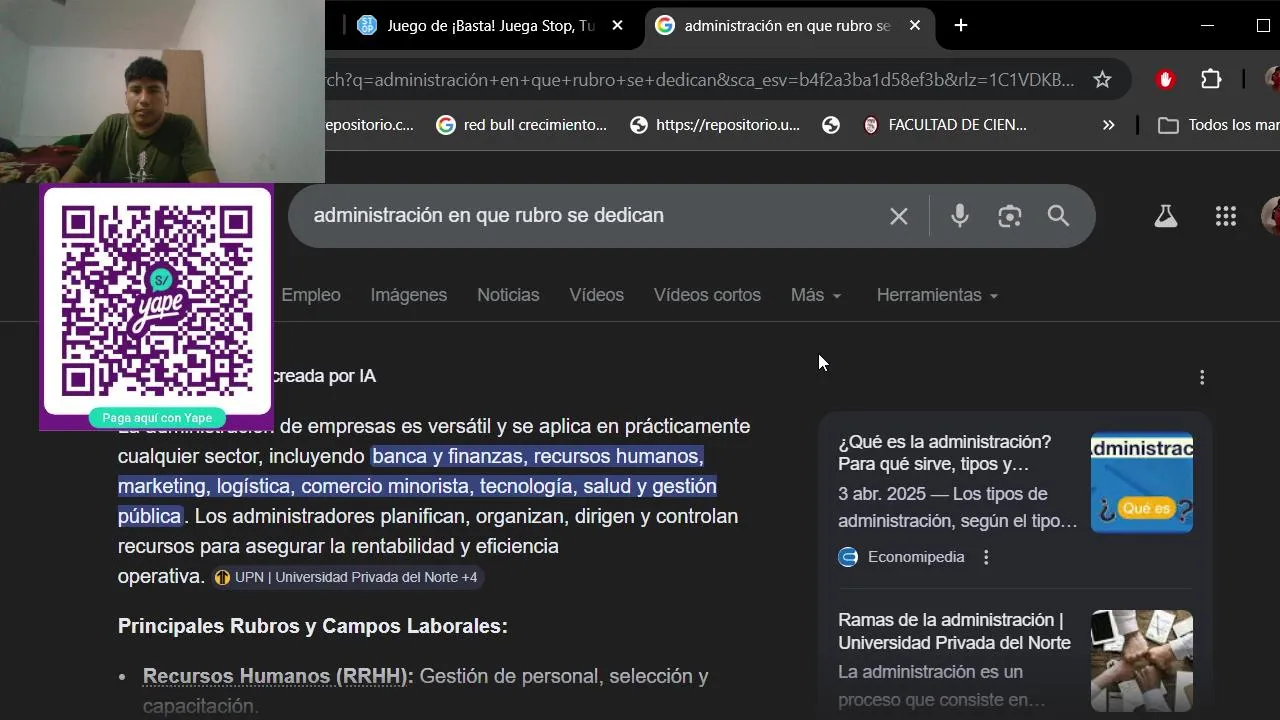Open ¿Qué es la administración? result
1280x720 pixels.
pos(945,453)
